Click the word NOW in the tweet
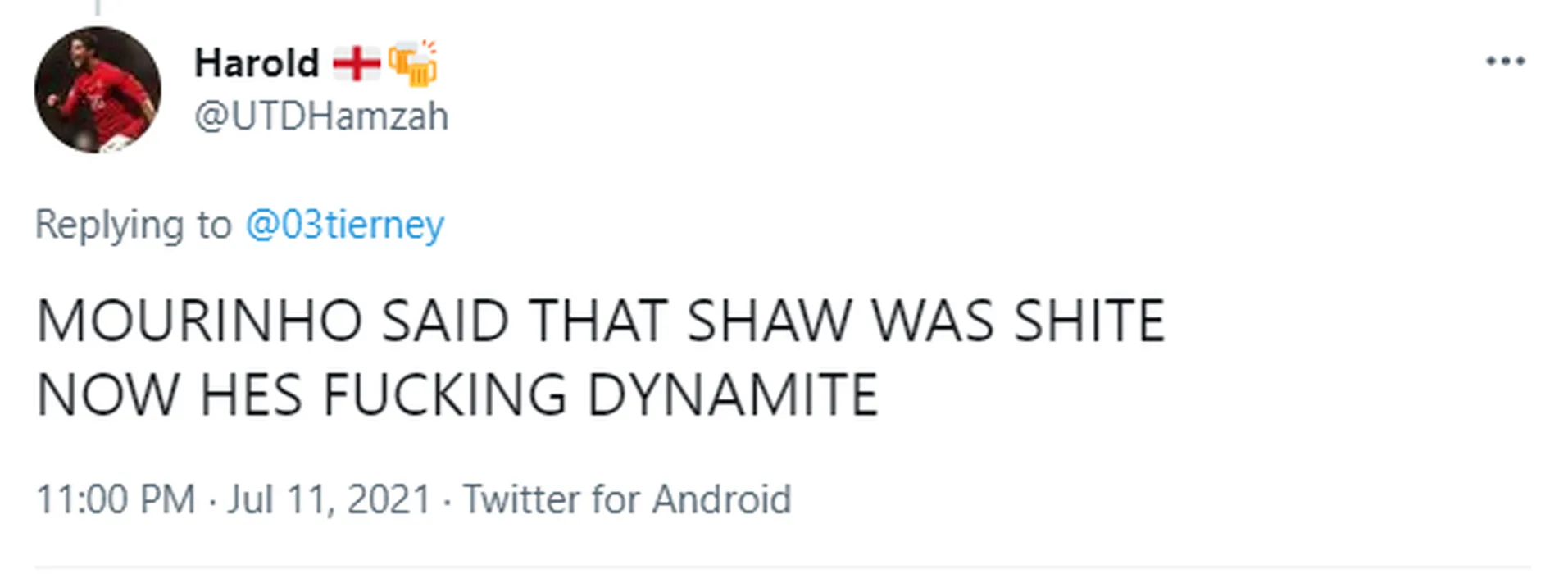The height and width of the screenshot is (574, 1568). click(x=107, y=395)
